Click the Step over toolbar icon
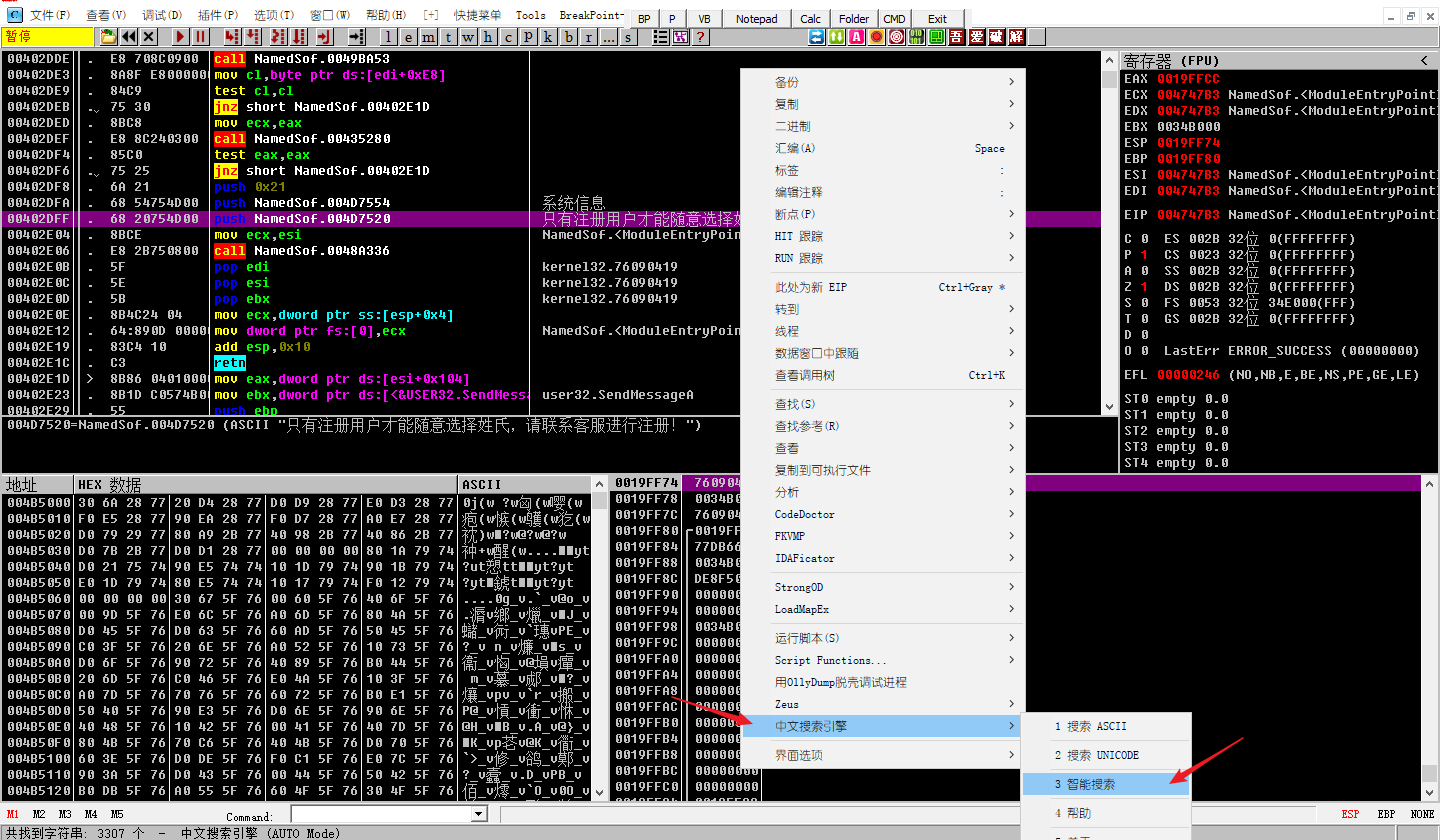Image resolution: width=1440 pixels, height=840 pixels. tap(254, 37)
